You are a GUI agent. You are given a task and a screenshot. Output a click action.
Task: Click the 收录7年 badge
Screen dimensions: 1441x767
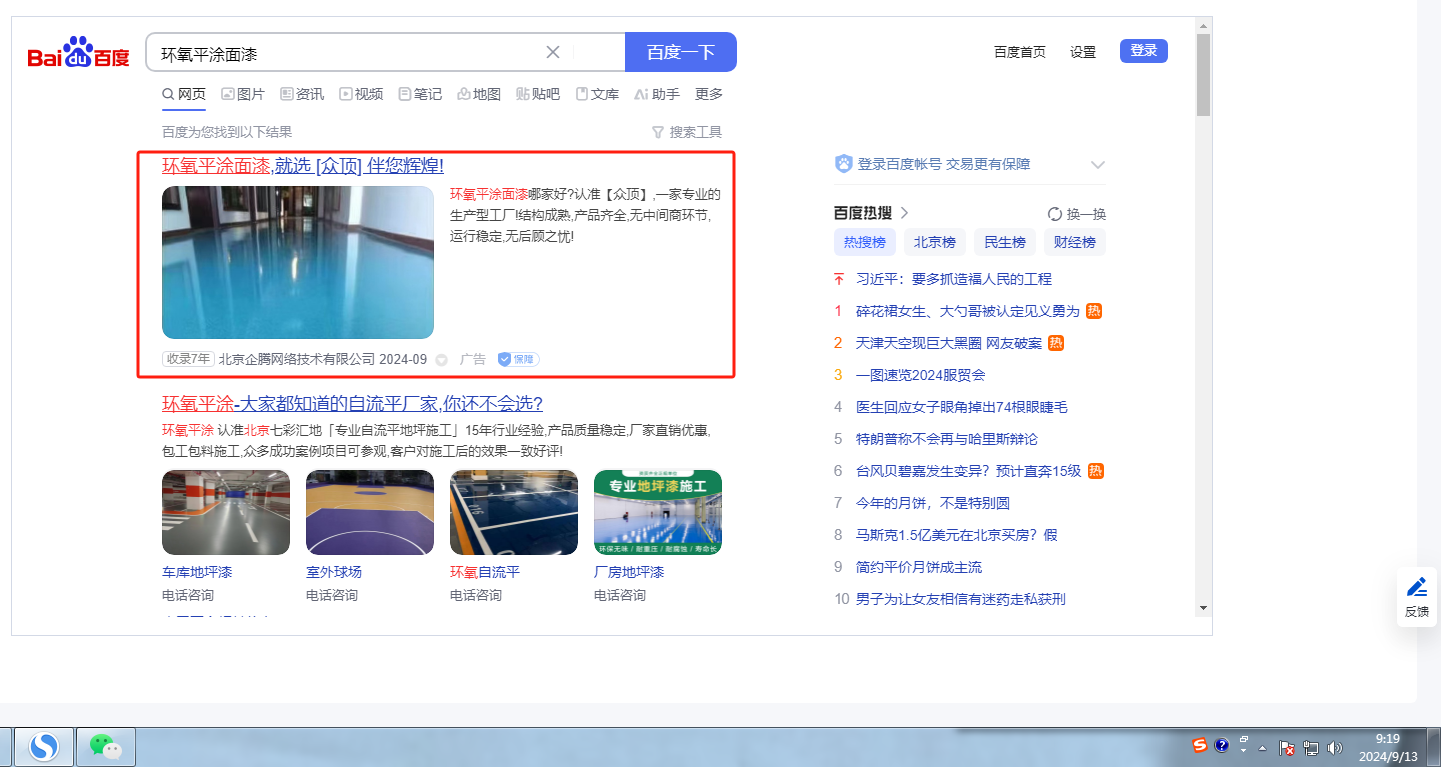tap(188, 359)
